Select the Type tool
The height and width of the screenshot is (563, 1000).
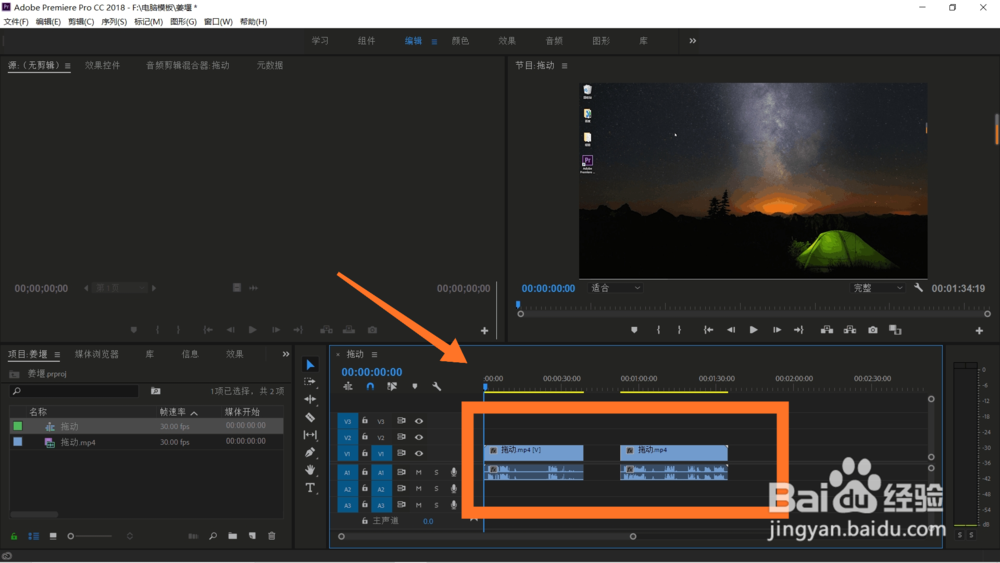pos(310,488)
